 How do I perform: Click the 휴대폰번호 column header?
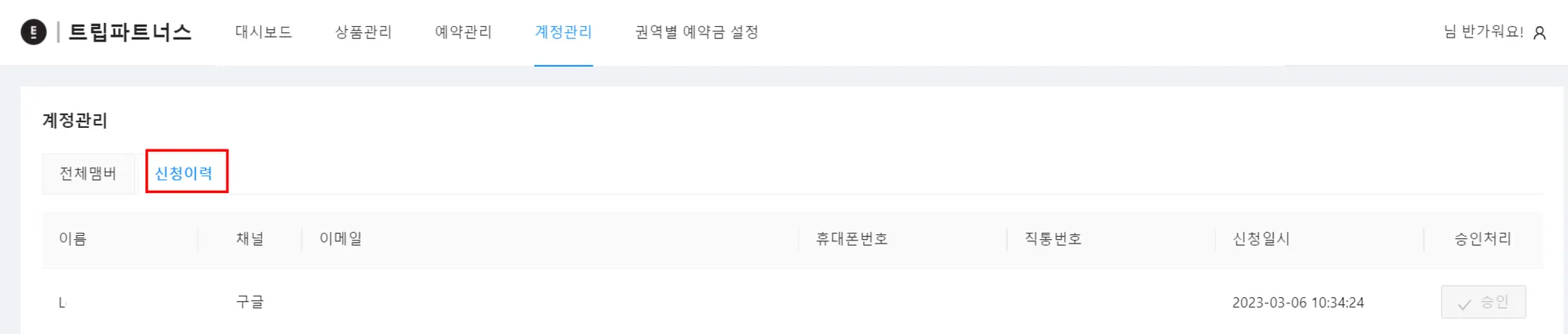(x=851, y=239)
